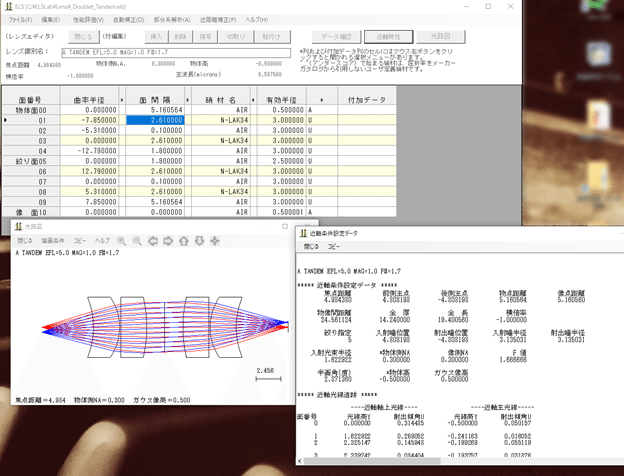The image size is (624, 476).
Task: Click the 近軸特性 button
Action: tap(388, 37)
